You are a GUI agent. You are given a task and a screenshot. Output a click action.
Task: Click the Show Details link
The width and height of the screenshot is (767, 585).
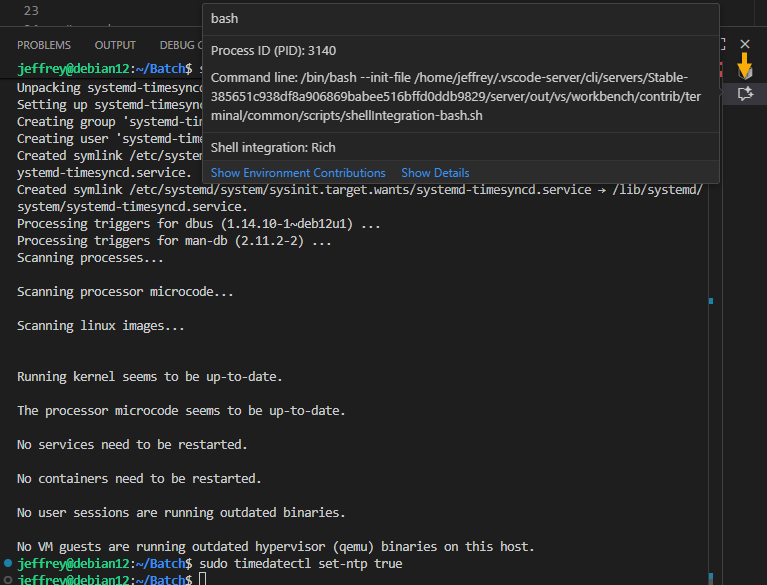click(x=435, y=173)
